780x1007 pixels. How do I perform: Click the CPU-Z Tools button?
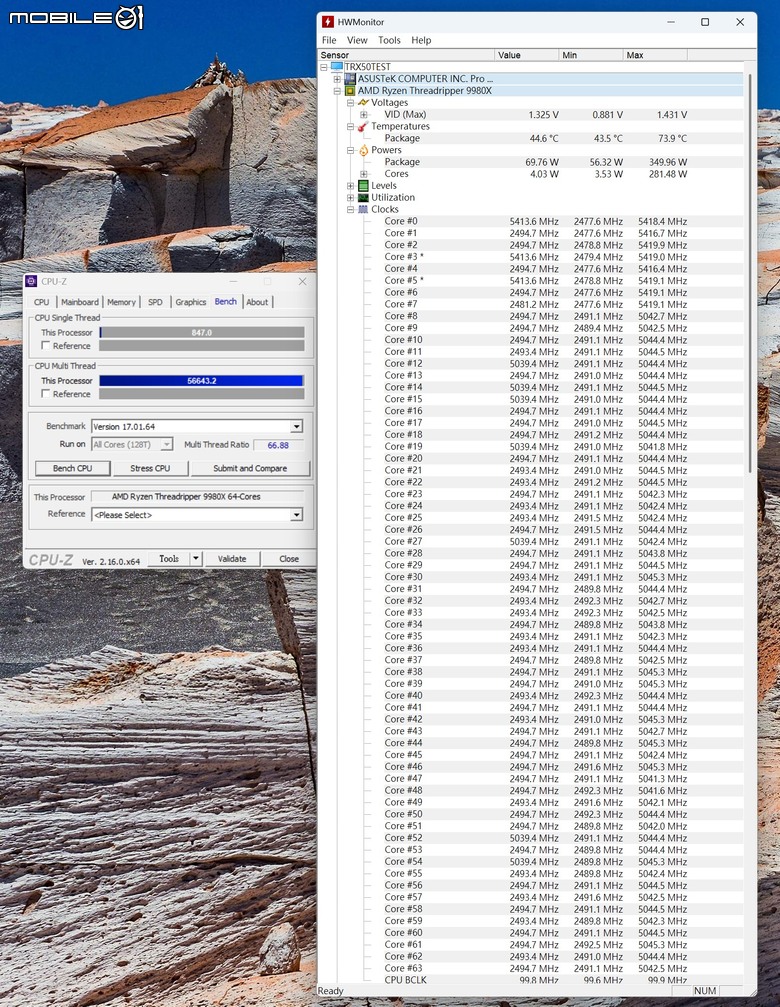(169, 559)
